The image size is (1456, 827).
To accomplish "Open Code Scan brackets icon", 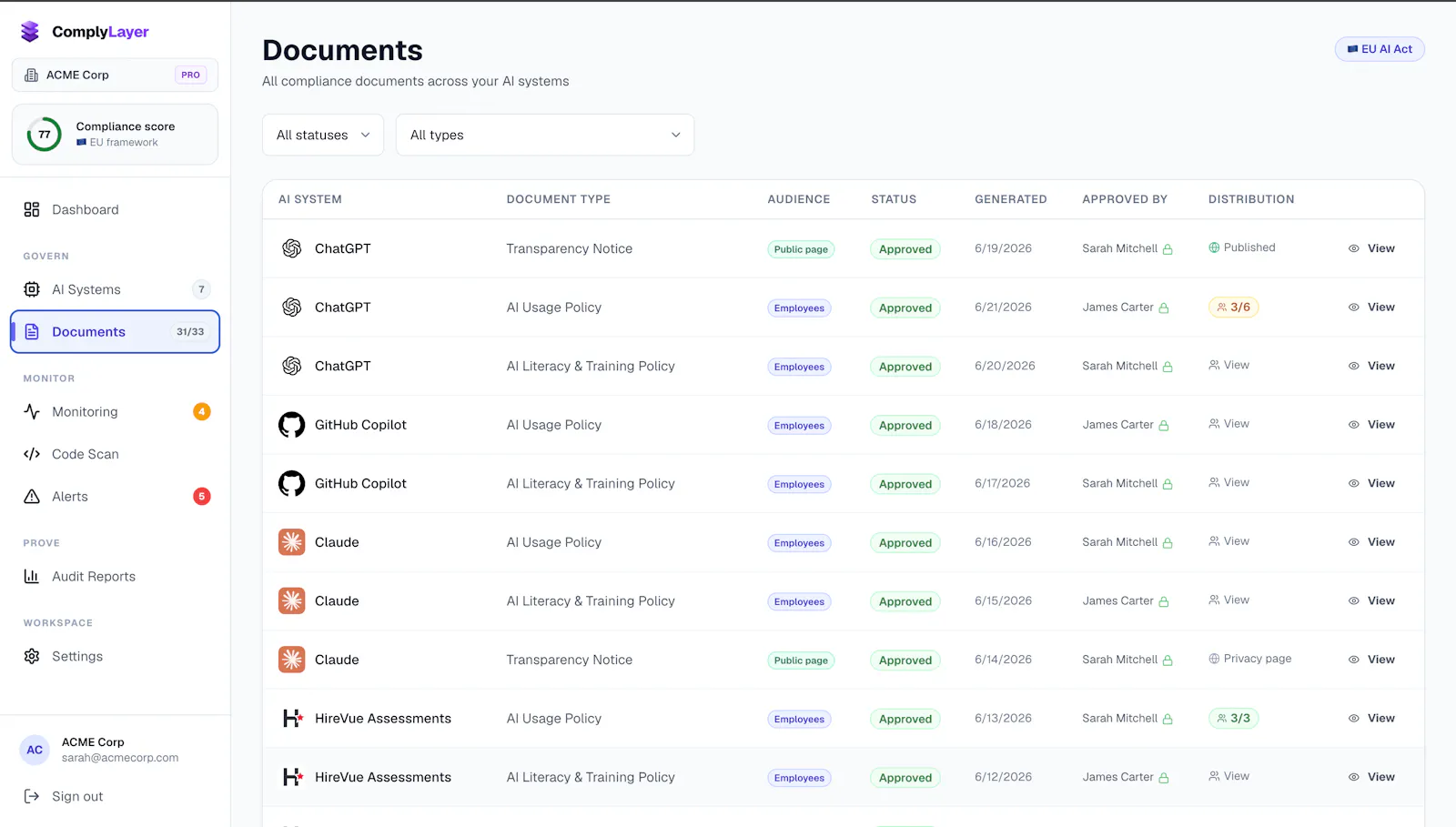I will click(x=32, y=454).
